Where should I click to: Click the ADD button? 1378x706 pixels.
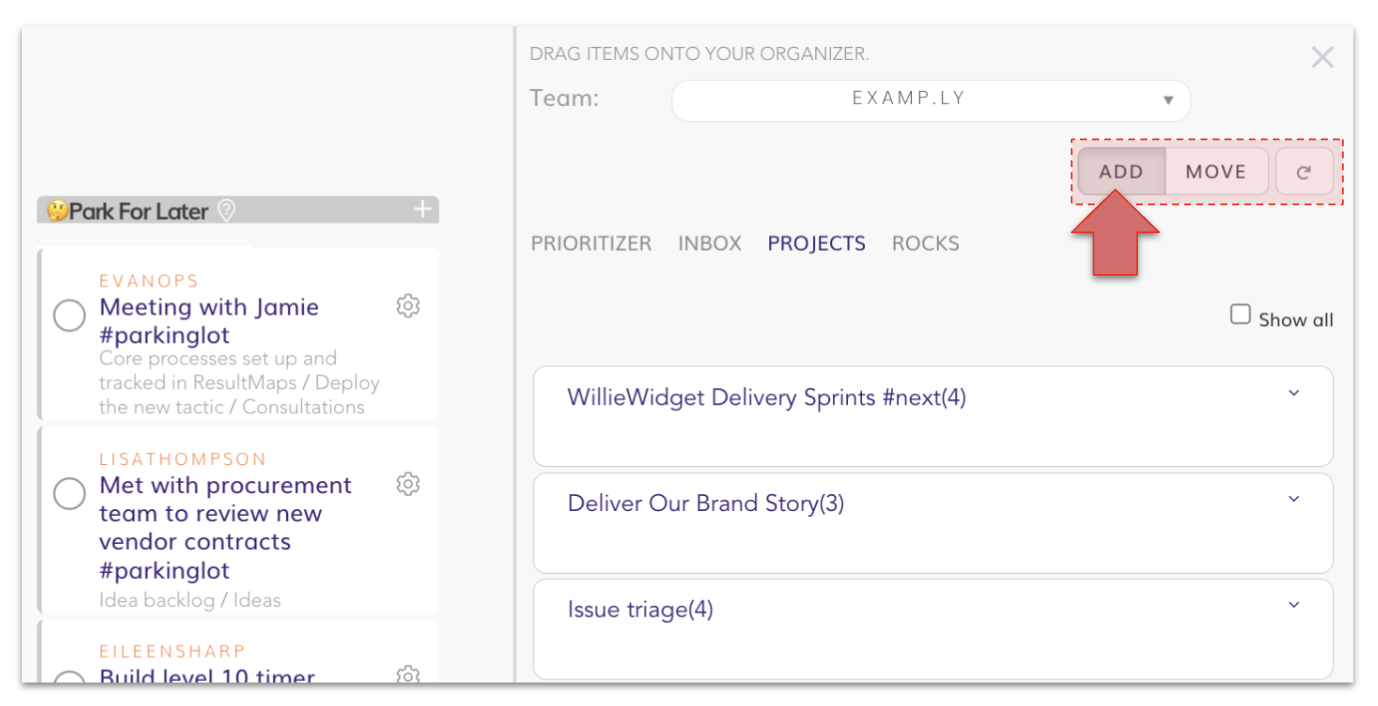1121,172
